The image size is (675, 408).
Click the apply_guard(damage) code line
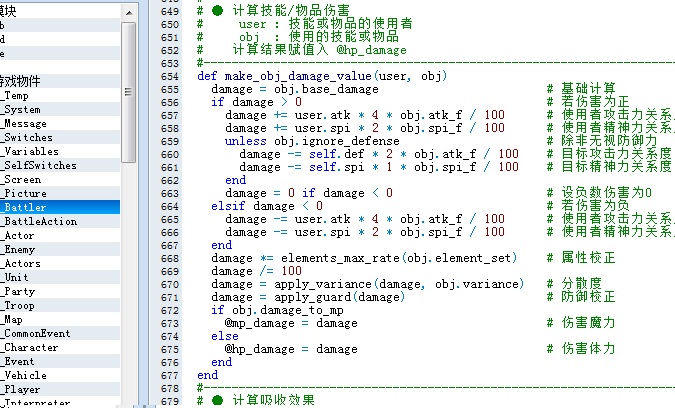(x=307, y=297)
